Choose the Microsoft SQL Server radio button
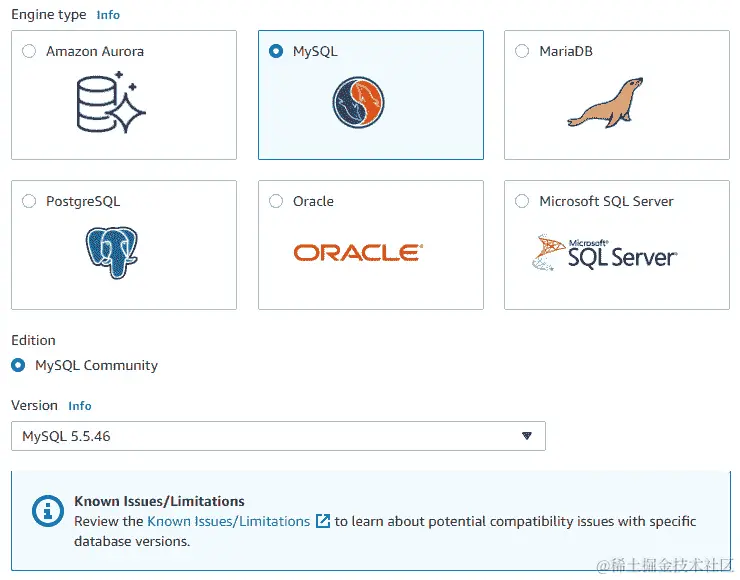This screenshot has height=580, width=740. [522, 201]
